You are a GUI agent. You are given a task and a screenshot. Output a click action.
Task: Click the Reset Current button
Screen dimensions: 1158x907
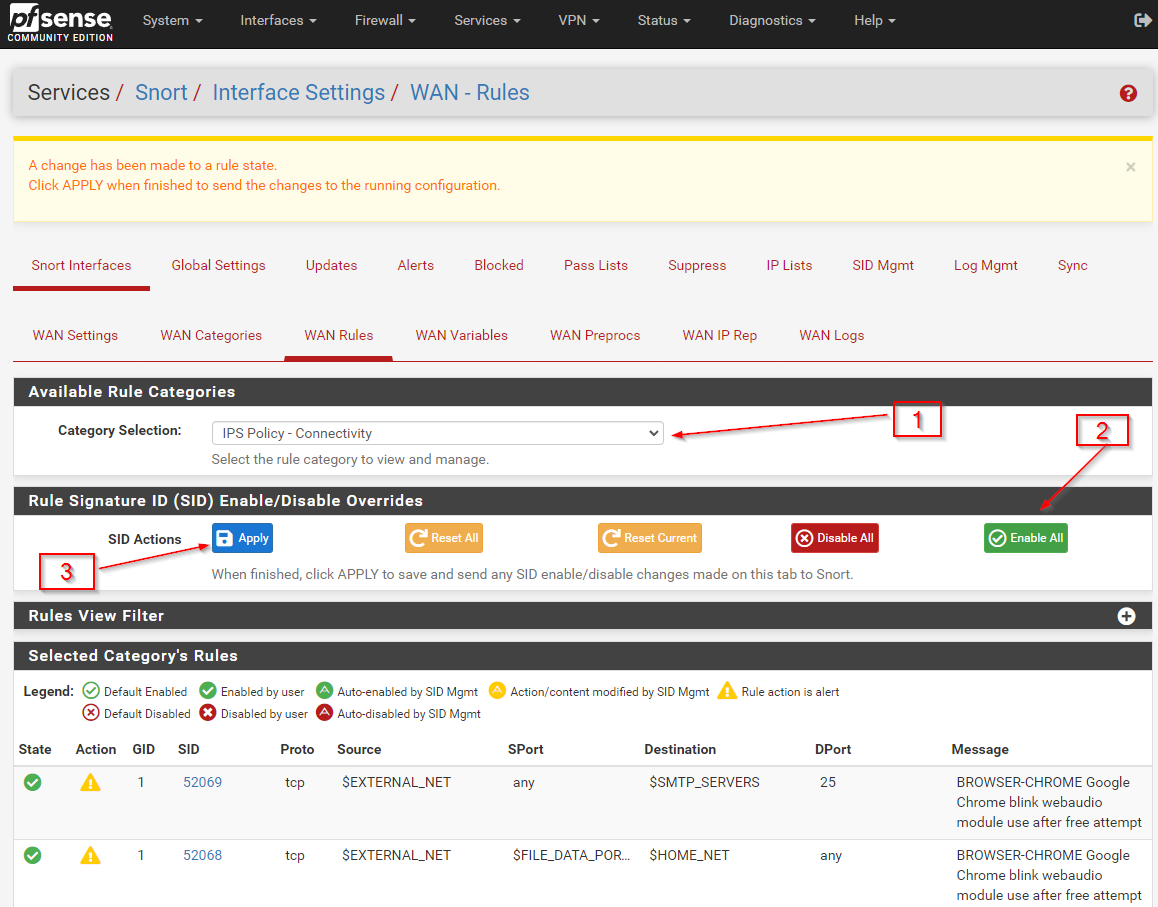(649, 538)
